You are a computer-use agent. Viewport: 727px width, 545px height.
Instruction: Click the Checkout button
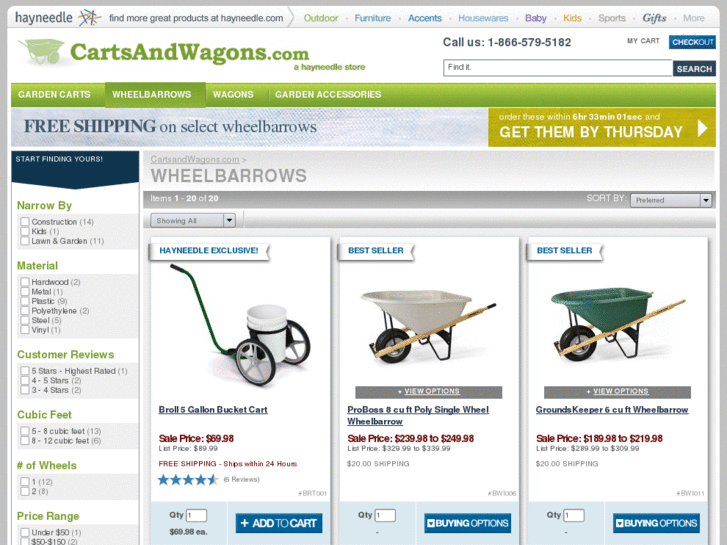[692, 42]
